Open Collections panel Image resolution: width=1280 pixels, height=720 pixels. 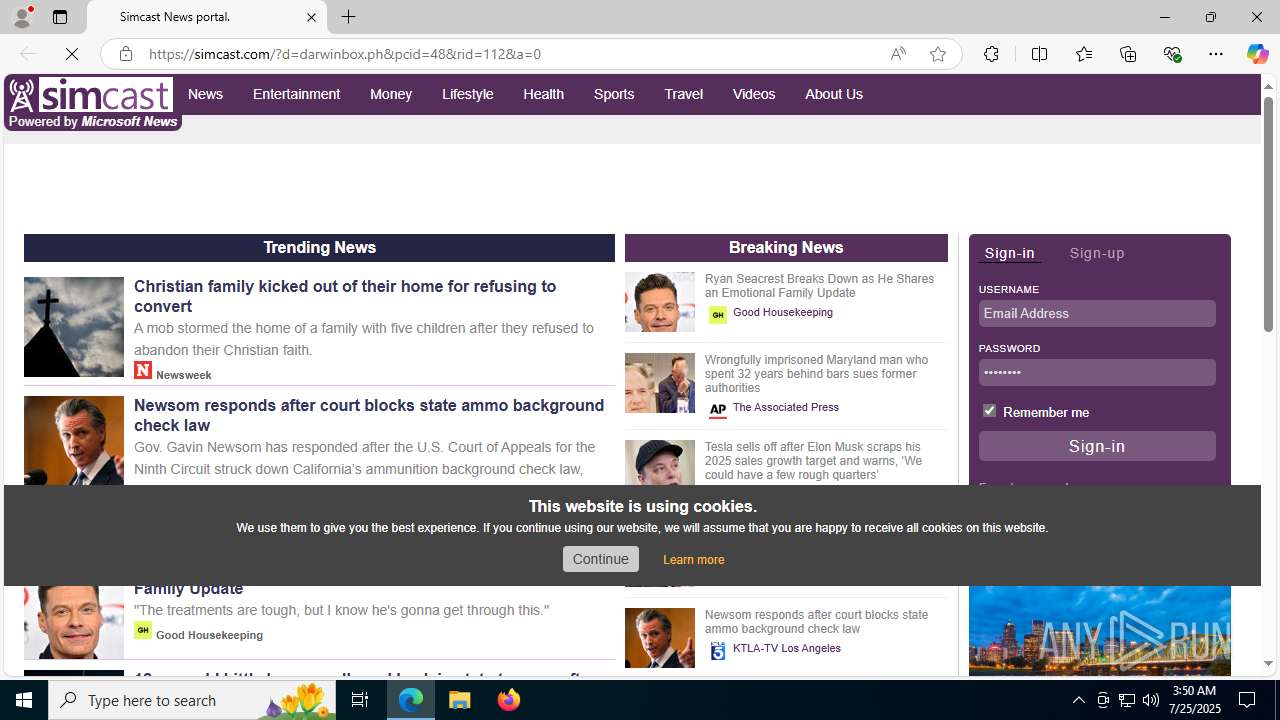point(1128,54)
